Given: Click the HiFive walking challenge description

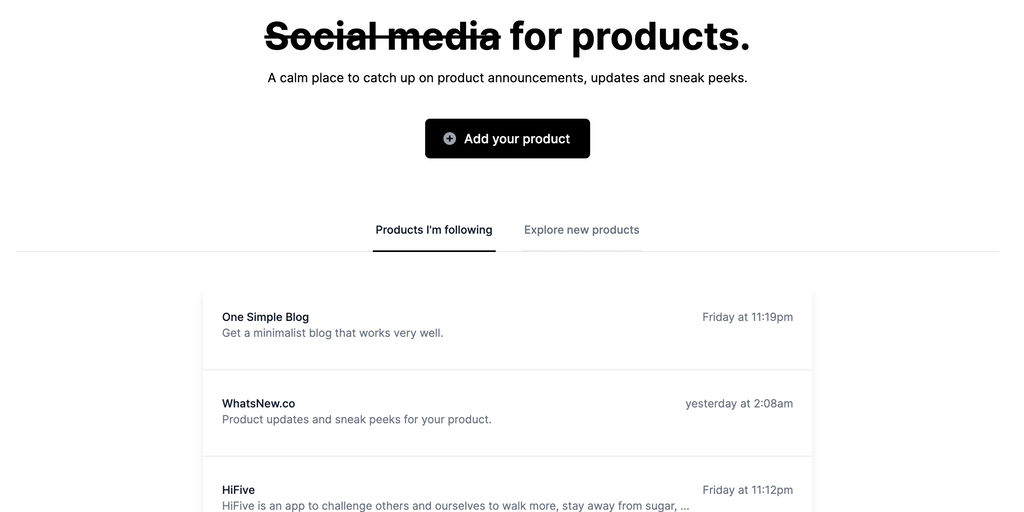Looking at the screenshot, I should point(450,506).
